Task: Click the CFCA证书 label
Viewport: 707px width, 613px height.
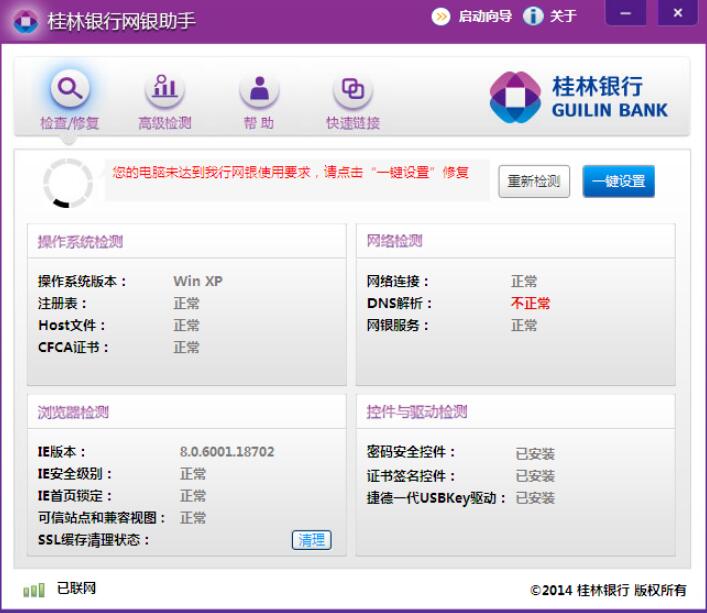Action: tap(73, 348)
